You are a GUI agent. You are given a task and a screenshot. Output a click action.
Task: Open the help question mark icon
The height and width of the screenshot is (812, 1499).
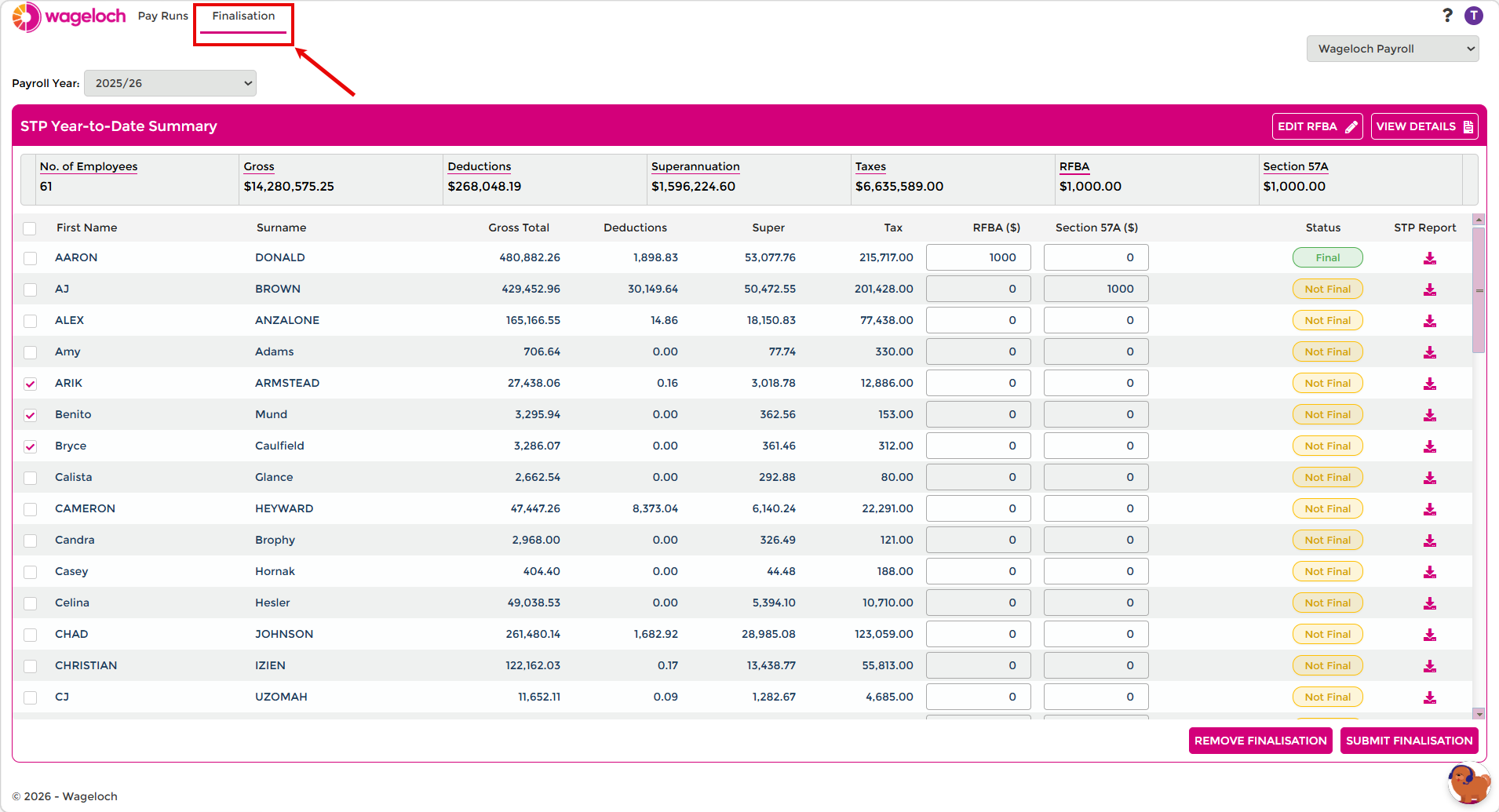1448,16
